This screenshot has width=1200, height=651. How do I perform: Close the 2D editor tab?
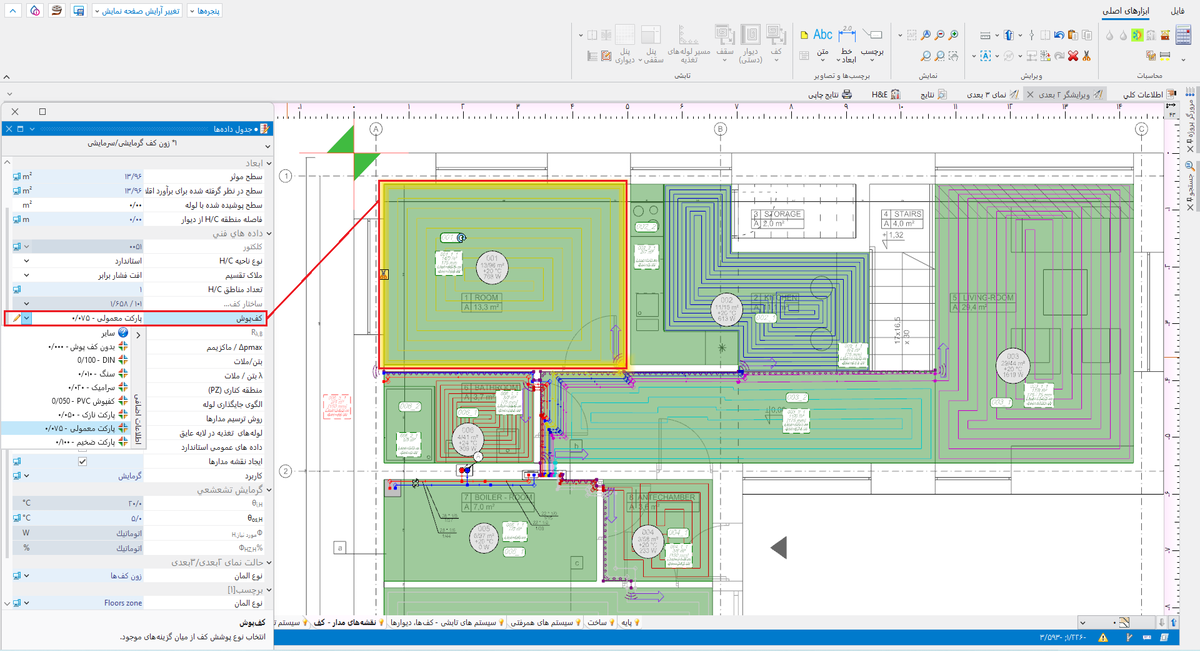coord(1029,94)
